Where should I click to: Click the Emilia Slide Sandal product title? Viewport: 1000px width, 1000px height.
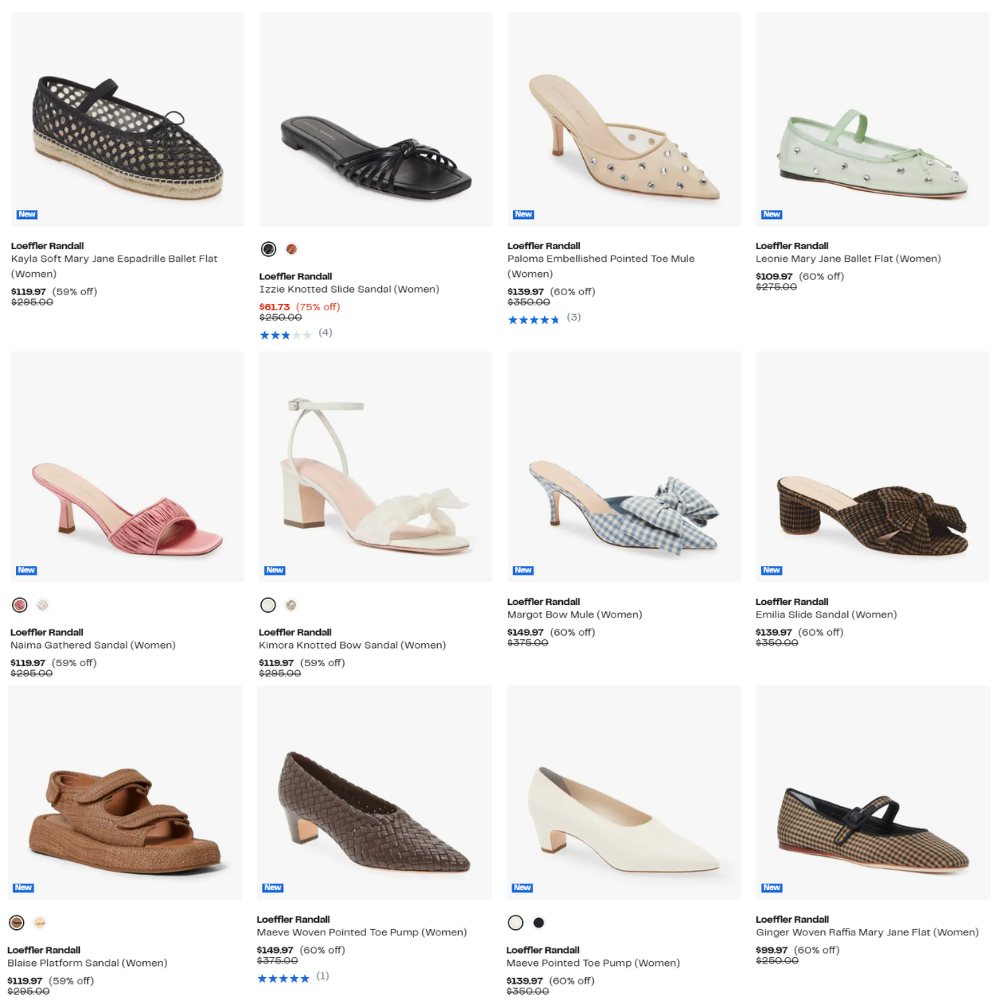pyautogui.click(x=826, y=615)
